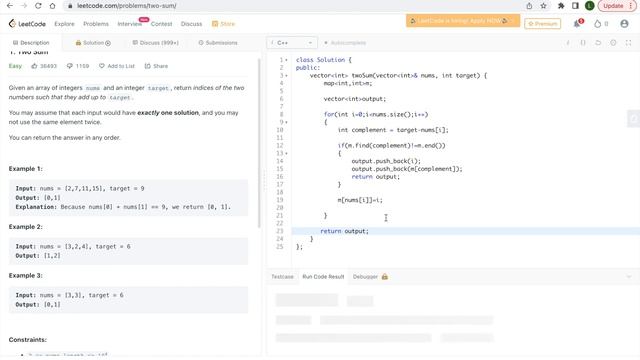Viewport: 640px width, 360px height.
Task: Click the browser forward arrow
Action: click(24, 6)
